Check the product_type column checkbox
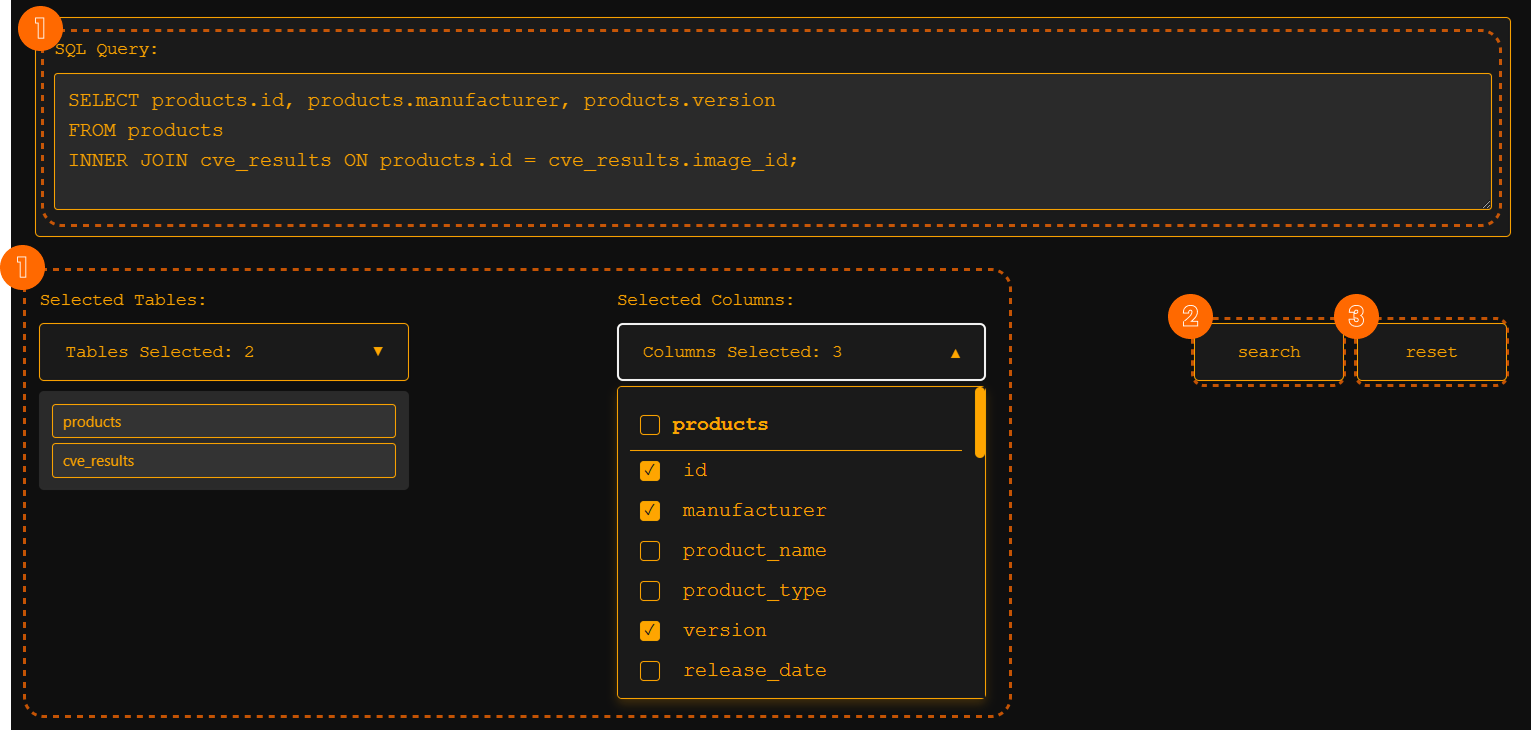The width and height of the screenshot is (1531, 730). (650, 591)
